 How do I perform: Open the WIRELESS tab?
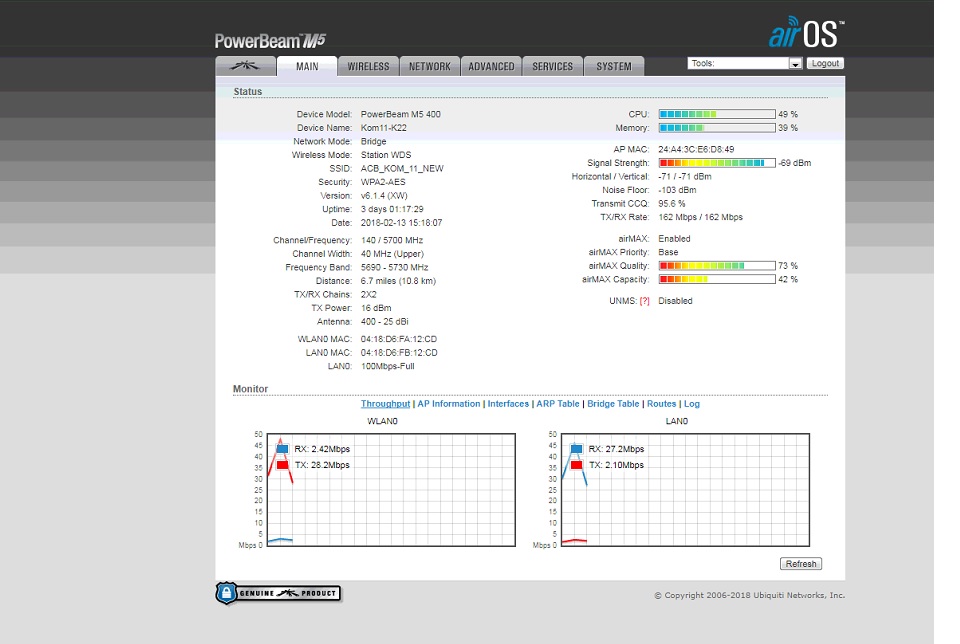pyautogui.click(x=369, y=66)
